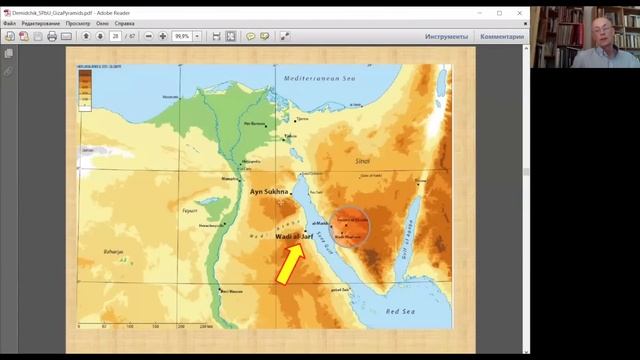Image resolution: width=640 pixels, height=360 pixels.
Task: Click the 'Mediterranean Sea' label on map
Action: pyautogui.click(x=320, y=78)
